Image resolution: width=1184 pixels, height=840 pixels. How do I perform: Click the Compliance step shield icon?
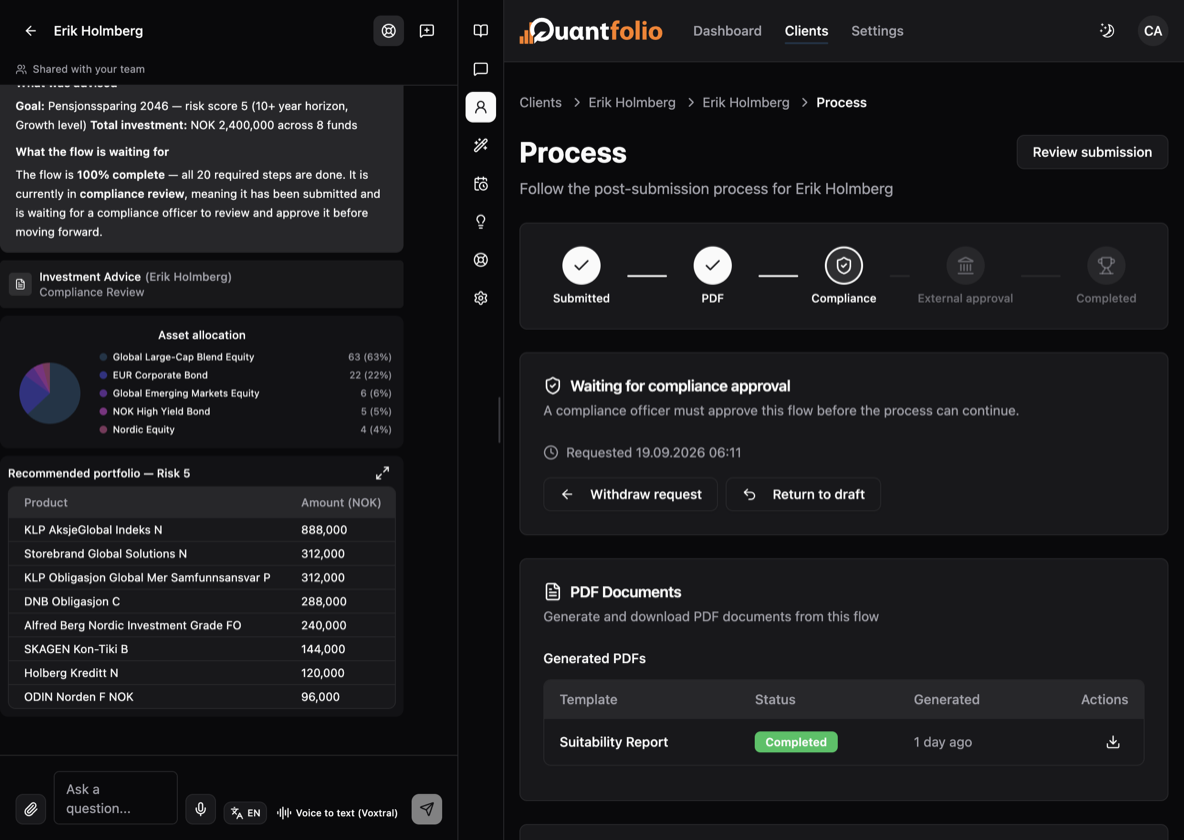click(x=843, y=265)
